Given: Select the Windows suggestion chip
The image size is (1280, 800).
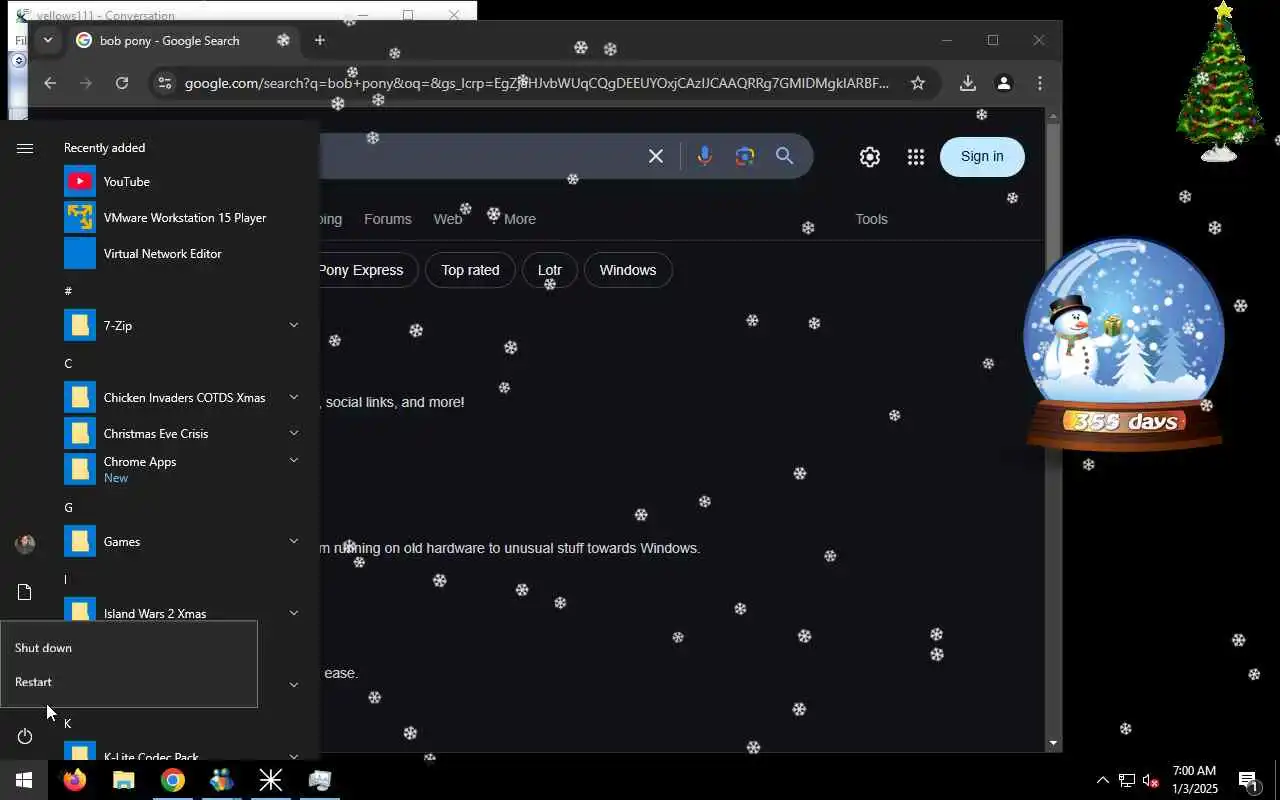Looking at the screenshot, I should coord(628,270).
